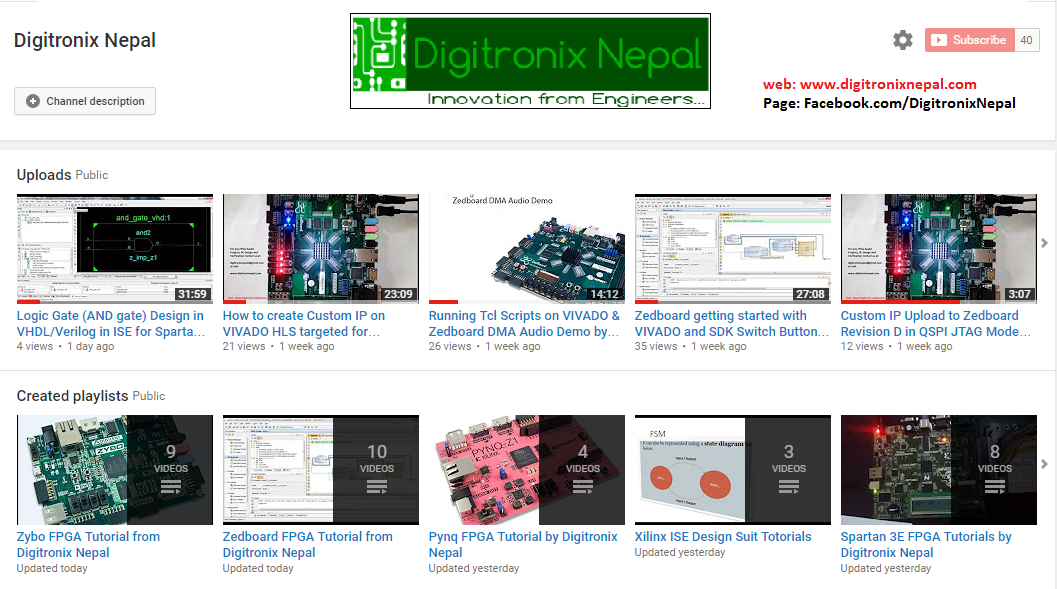Viewport: 1057px width, 589px height.
Task: Open Custom IP on VIVADO HLS thumbnail
Action: click(321, 249)
